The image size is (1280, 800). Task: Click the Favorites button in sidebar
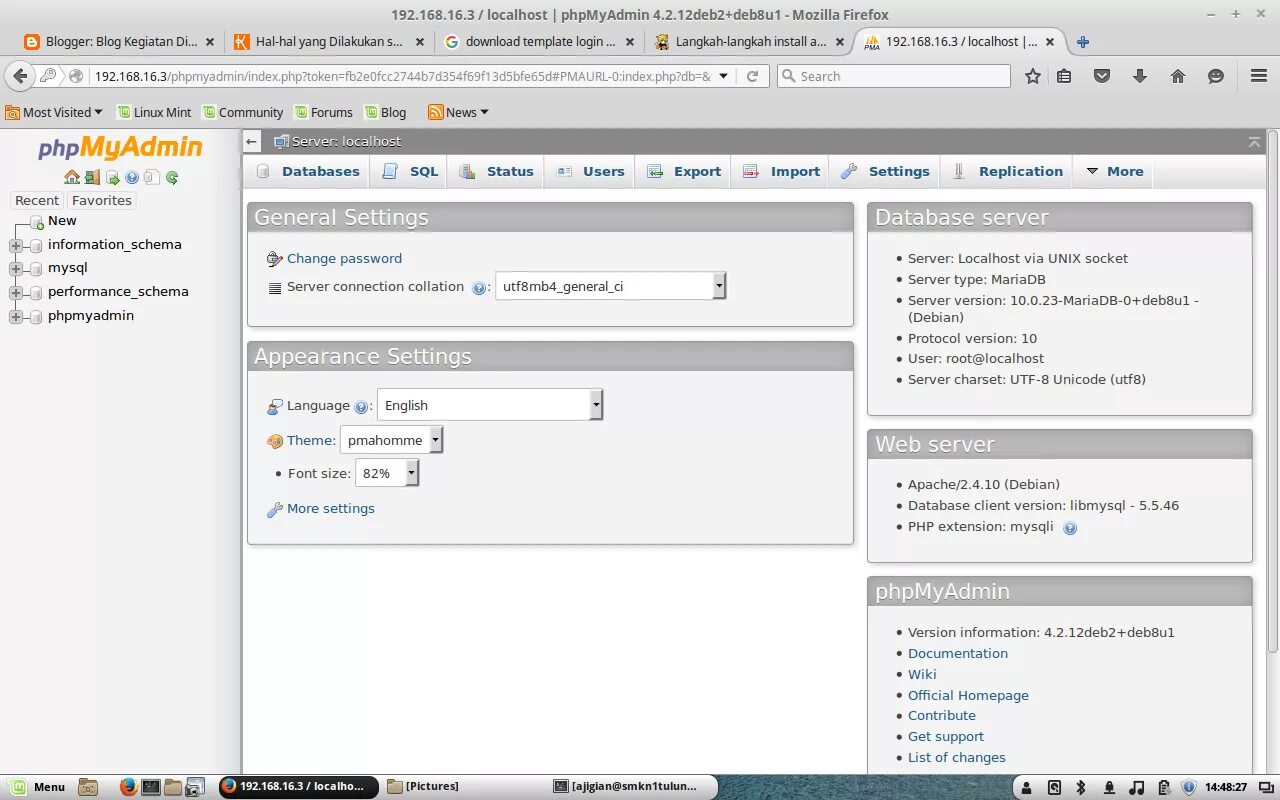pyautogui.click(x=101, y=200)
